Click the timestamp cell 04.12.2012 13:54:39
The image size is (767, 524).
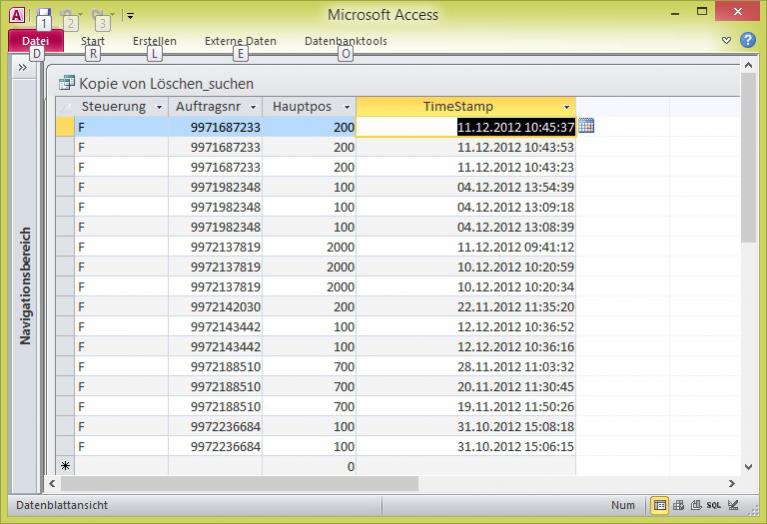click(466, 187)
